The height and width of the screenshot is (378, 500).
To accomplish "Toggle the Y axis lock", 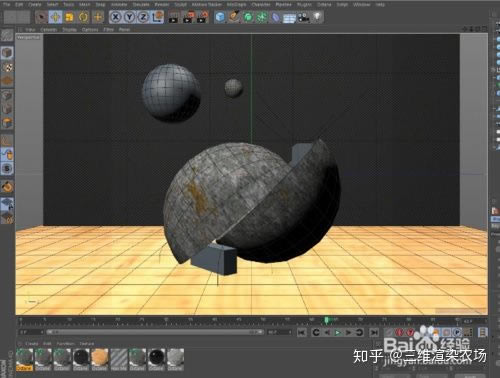I will click(x=129, y=17).
